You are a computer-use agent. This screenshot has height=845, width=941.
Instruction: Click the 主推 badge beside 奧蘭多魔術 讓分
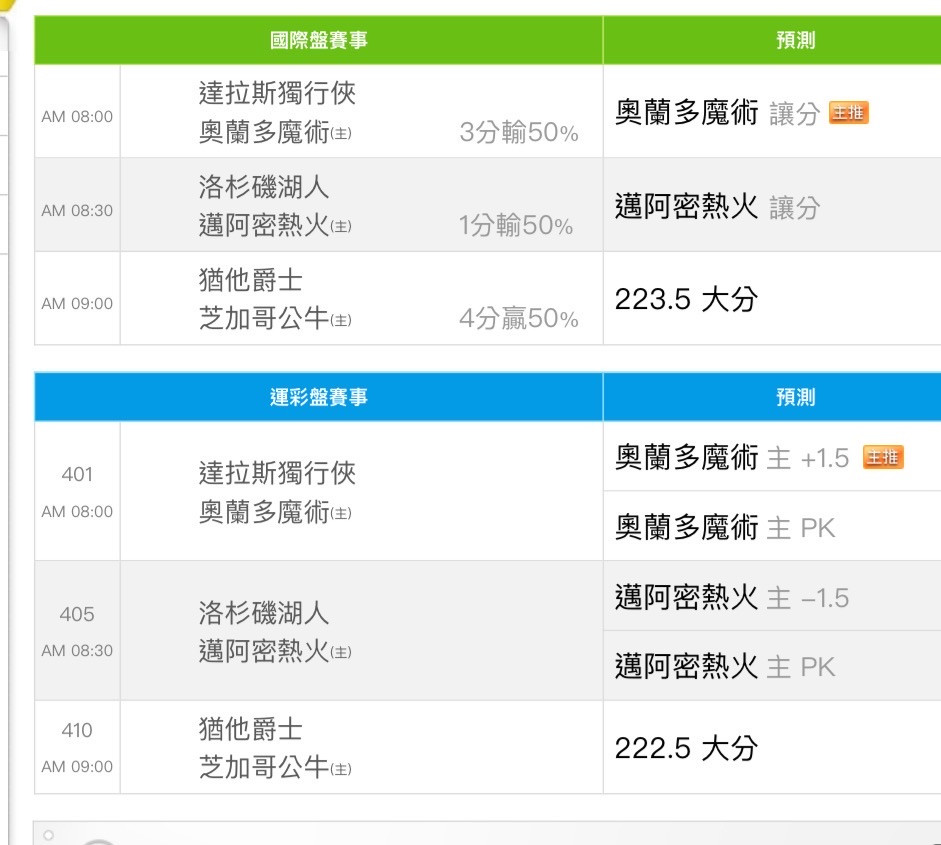tap(849, 112)
